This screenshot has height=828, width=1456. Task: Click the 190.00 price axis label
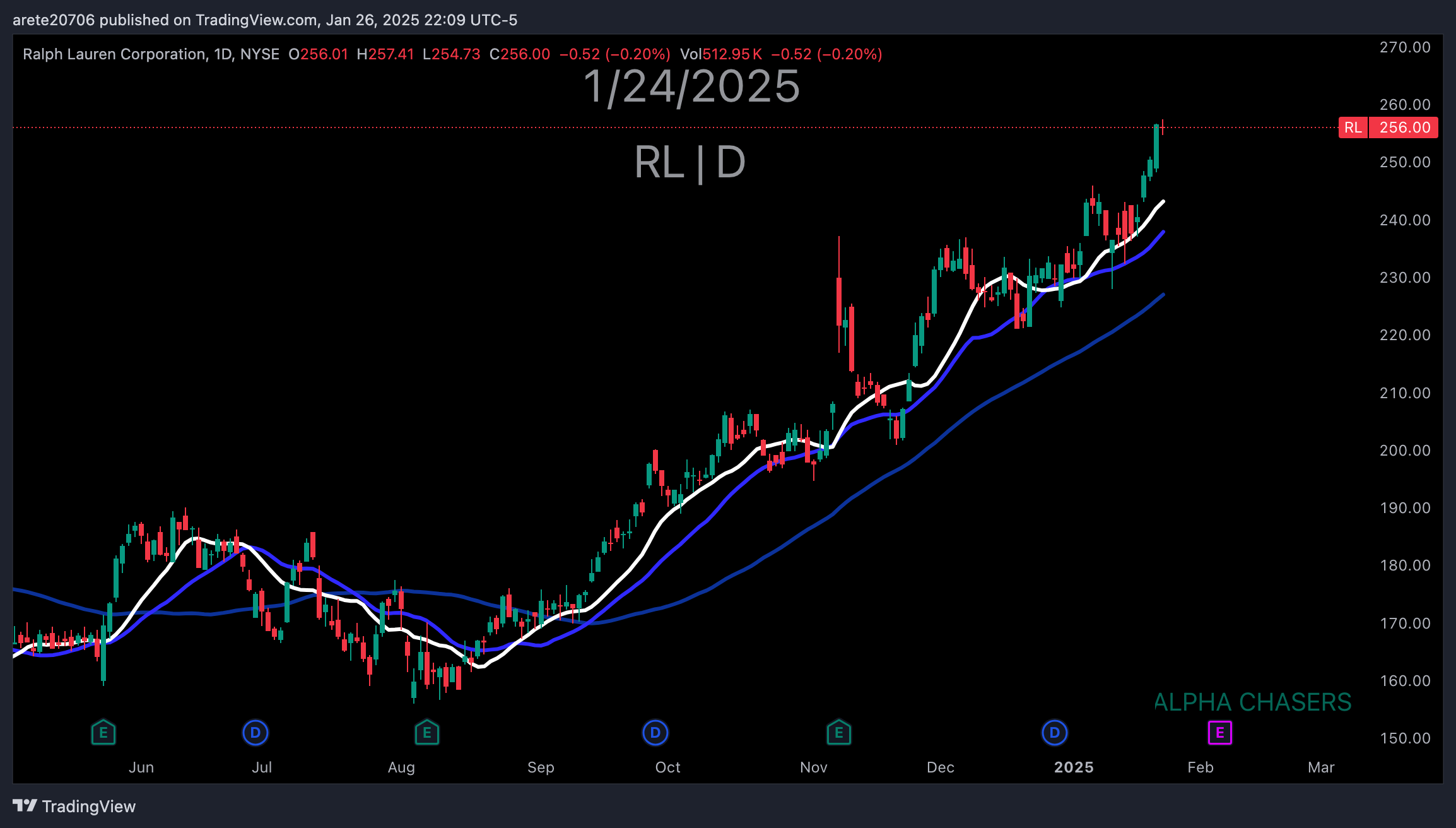(x=1405, y=508)
